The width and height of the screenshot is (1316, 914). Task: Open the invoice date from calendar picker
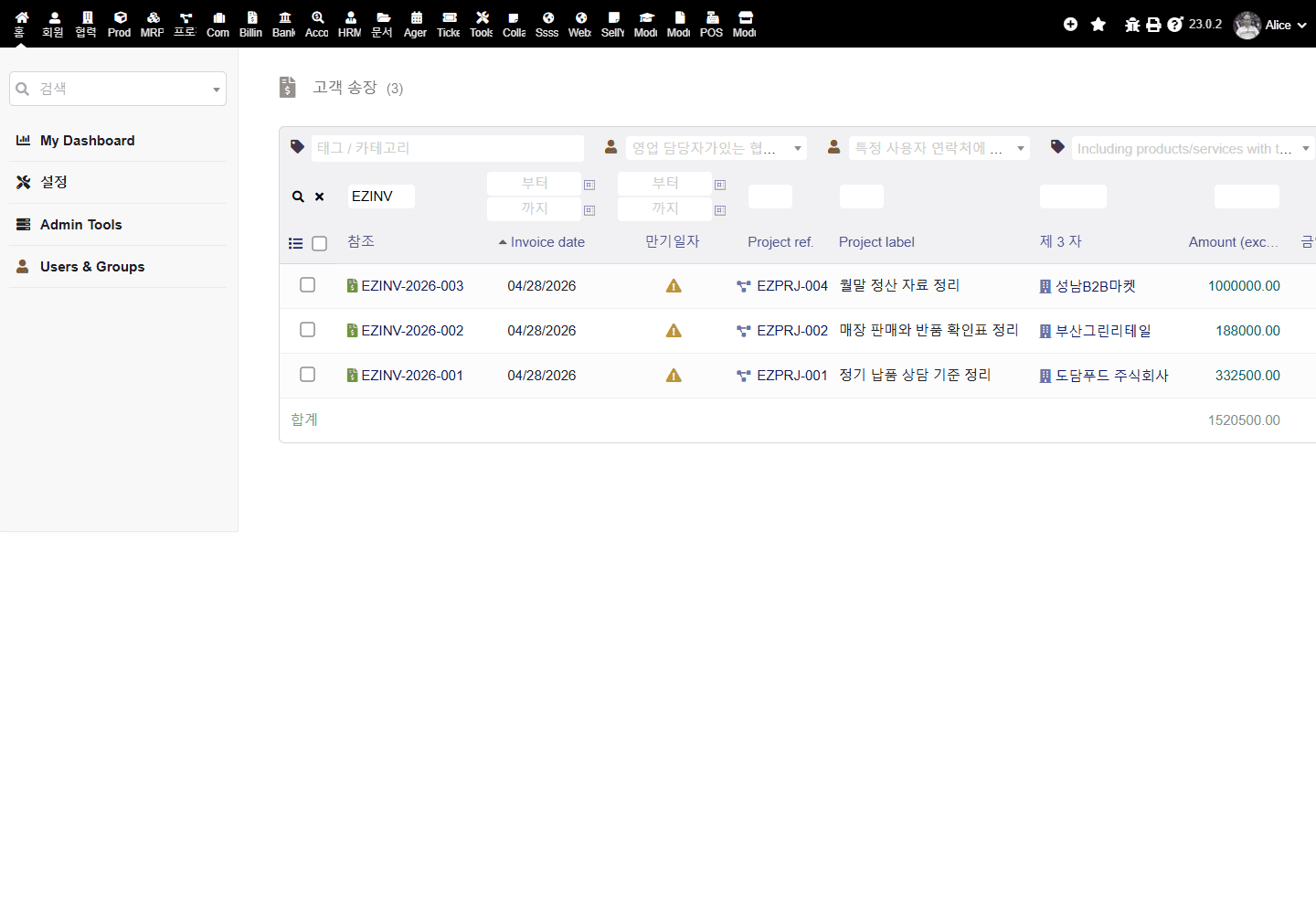[x=589, y=185]
